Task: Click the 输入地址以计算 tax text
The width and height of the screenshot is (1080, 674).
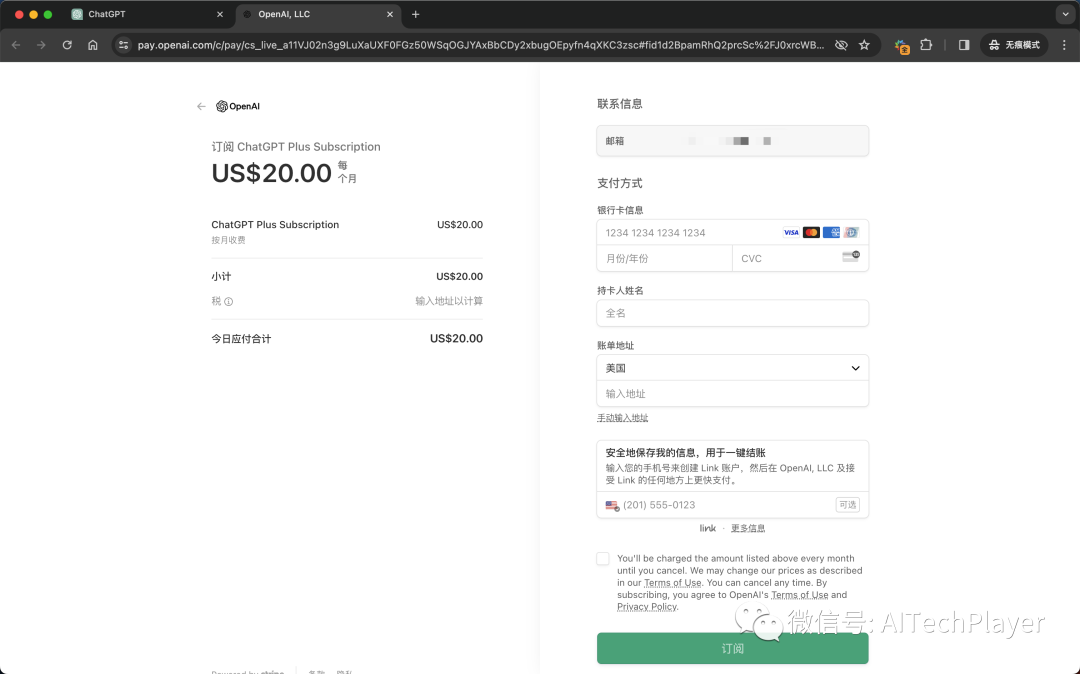Action: [449, 302]
